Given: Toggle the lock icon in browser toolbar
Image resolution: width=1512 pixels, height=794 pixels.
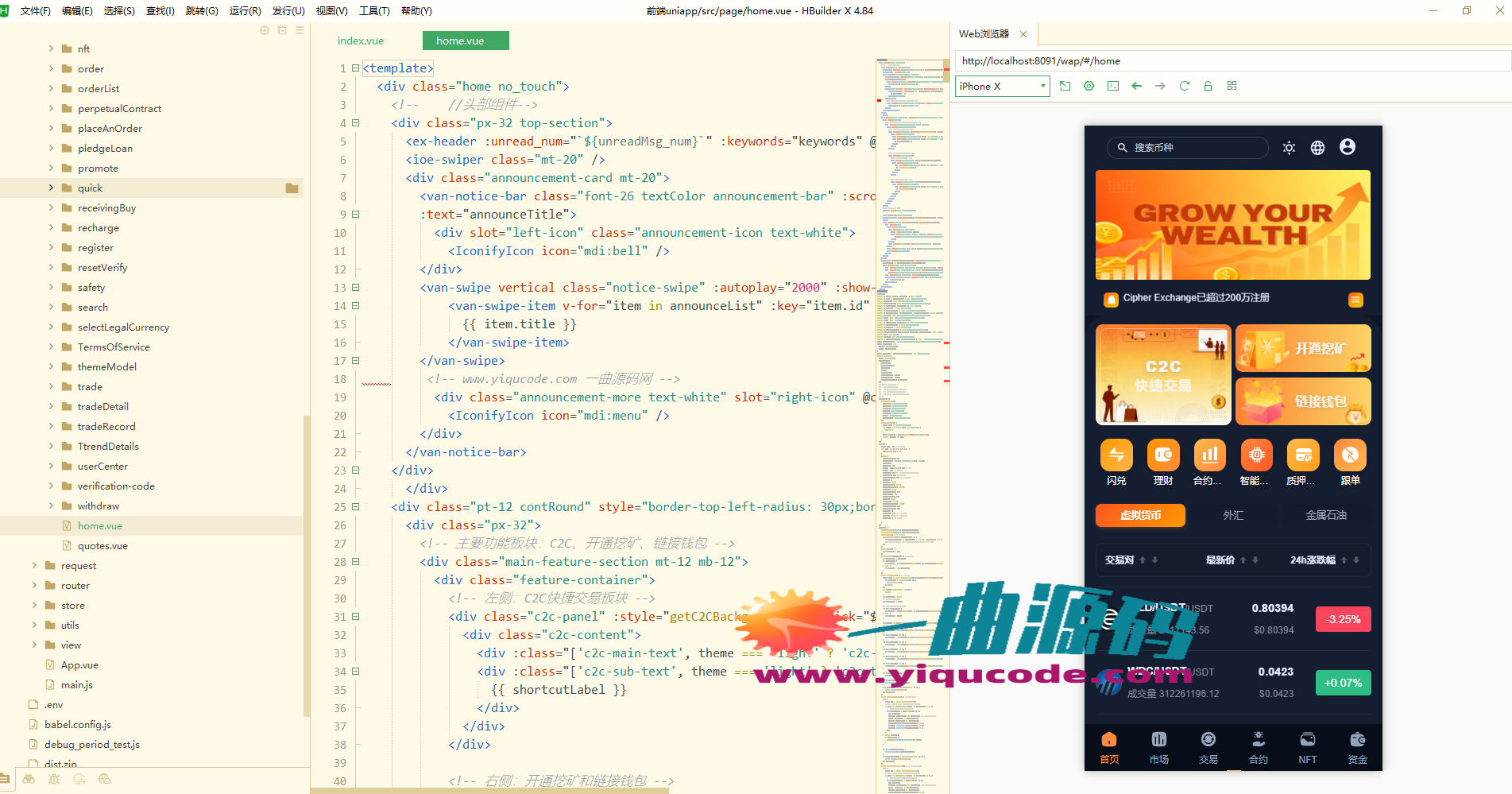Looking at the screenshot, I should click(1208, 86).
